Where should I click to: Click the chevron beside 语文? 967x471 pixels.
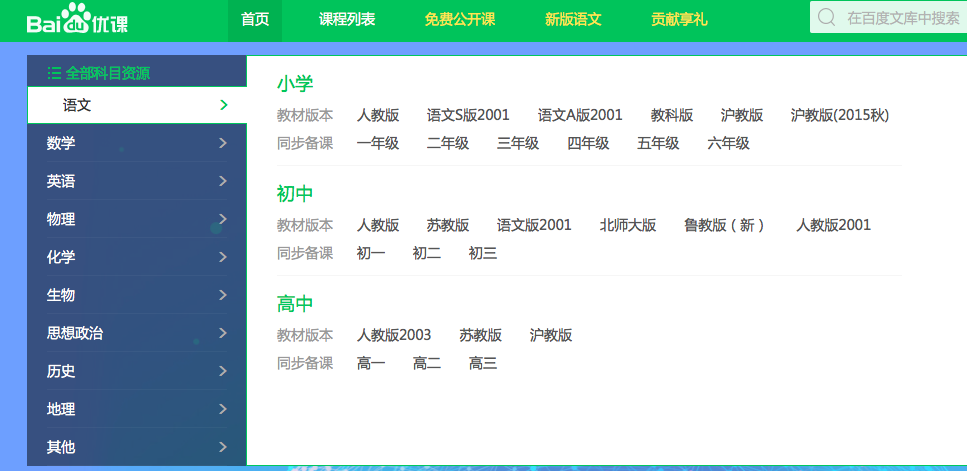pos(223,105)
